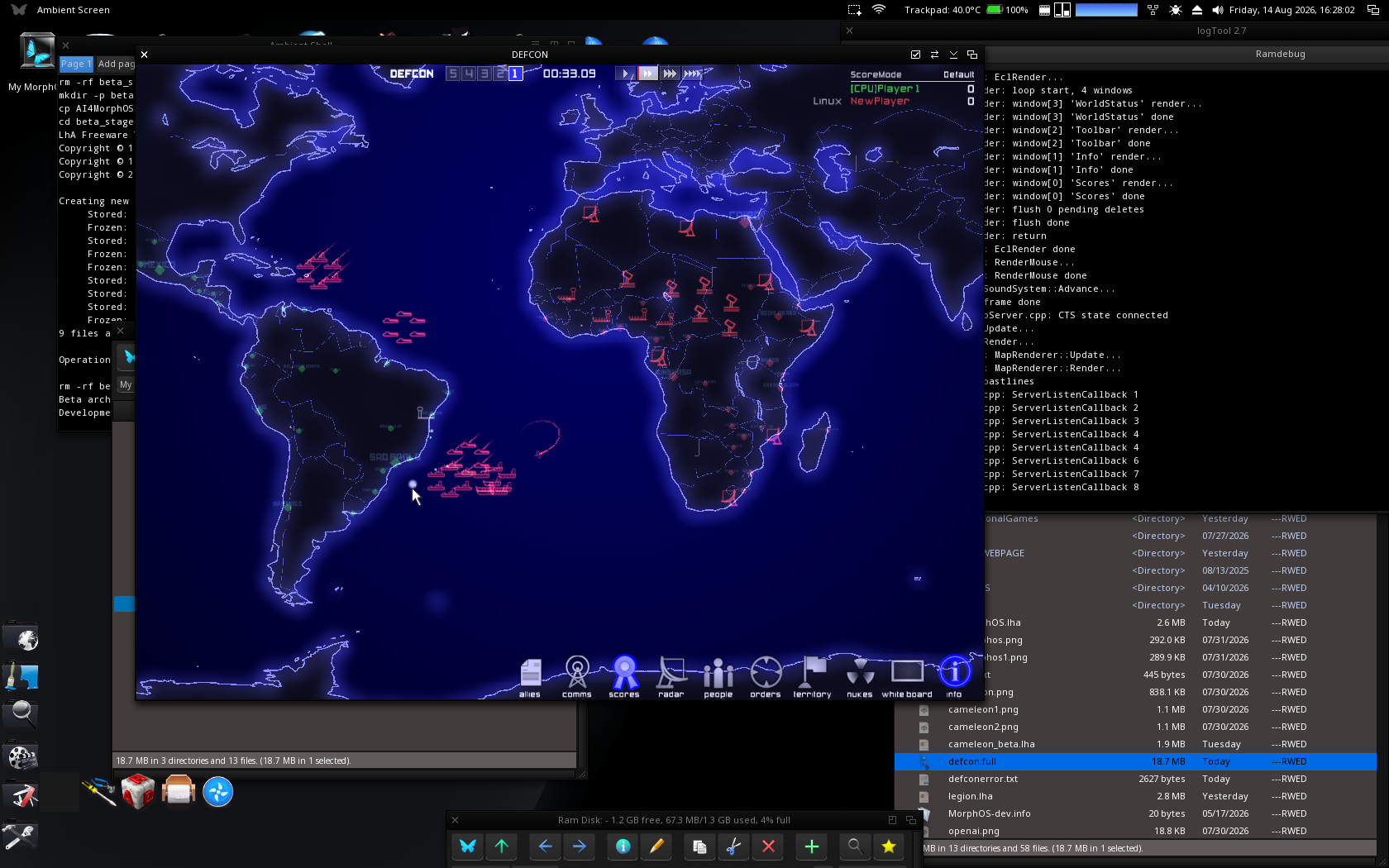Select legion.lha in file list
The height and width of the screenshot is (868, 1389).
tap(1135, 796)
